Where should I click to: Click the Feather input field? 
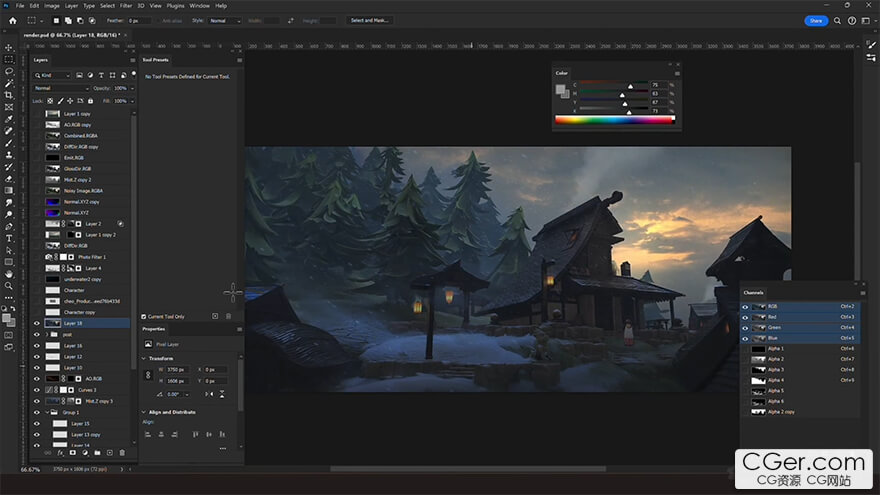(x=139, y=21)
